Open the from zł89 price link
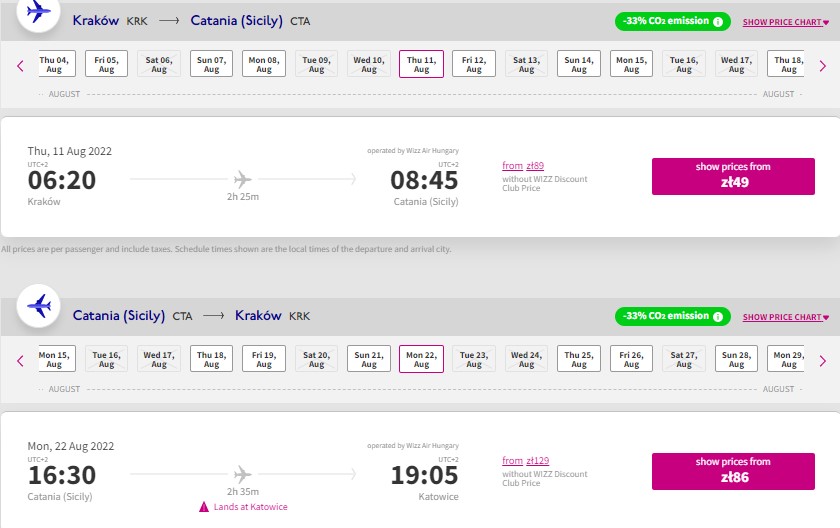Viewport: 840px width, 528px height. click(x=523, y=166)
